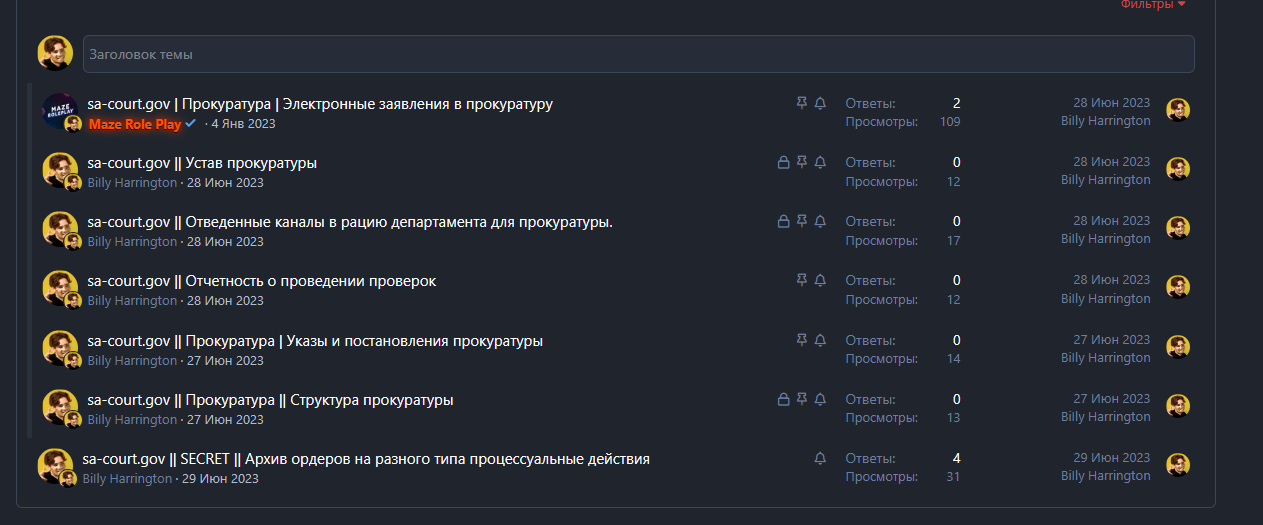Click 29 Июн 2023 last post date
This screenshot has height=525, width=1263.
click(1111, 458)
